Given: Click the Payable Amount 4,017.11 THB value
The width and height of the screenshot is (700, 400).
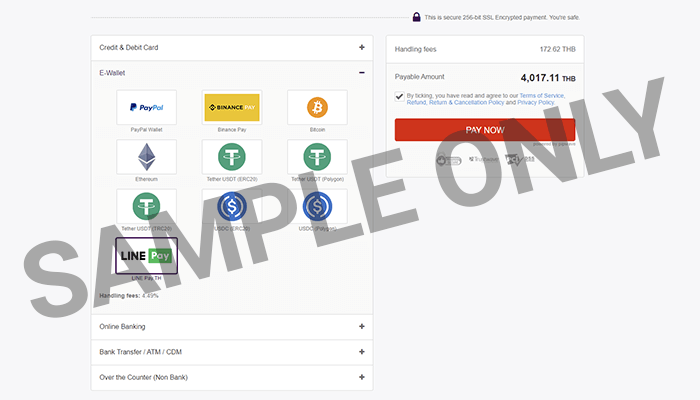Looking at the screenshot, I should point(548,78).
